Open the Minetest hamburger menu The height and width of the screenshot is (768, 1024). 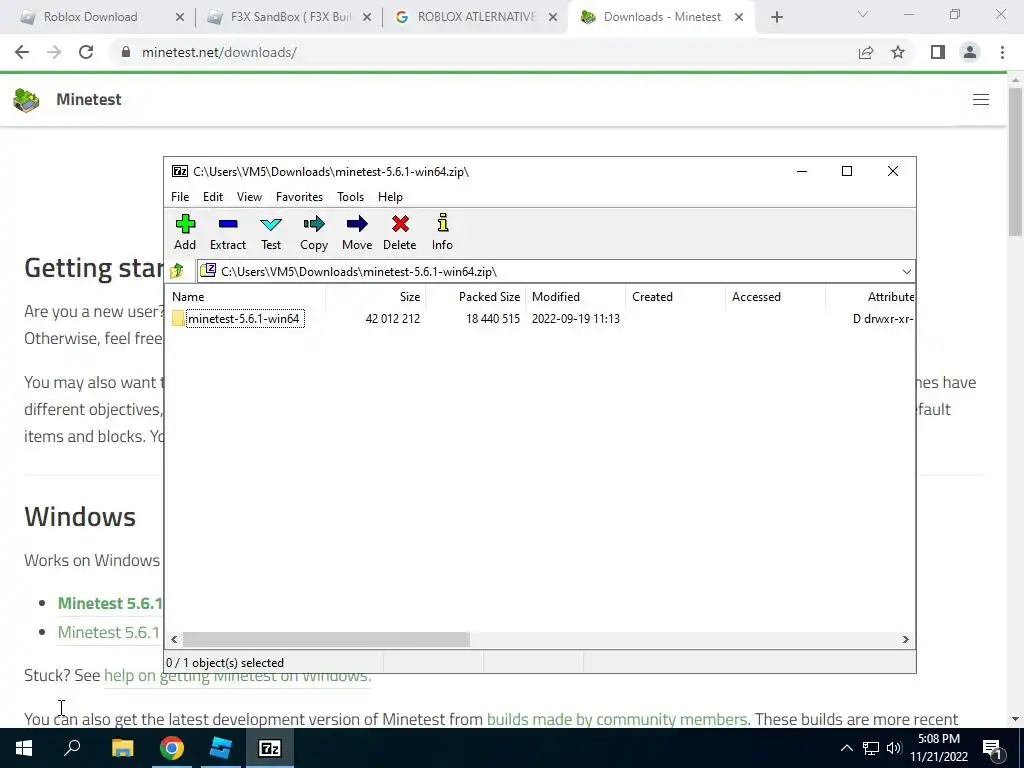[981, 99]
